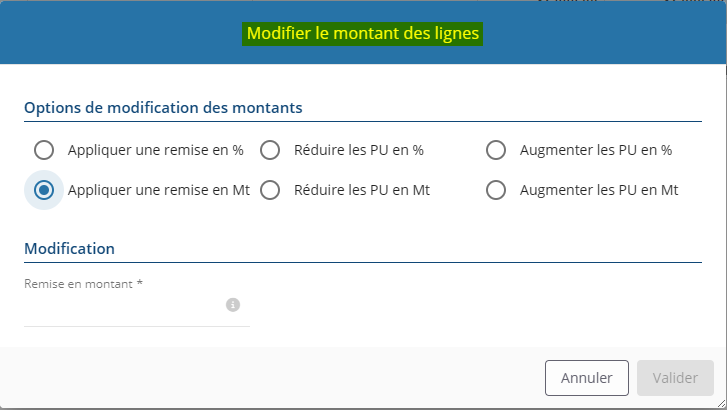Choose the 'Augmenter les PU en %' radio circle

point(496,150)
